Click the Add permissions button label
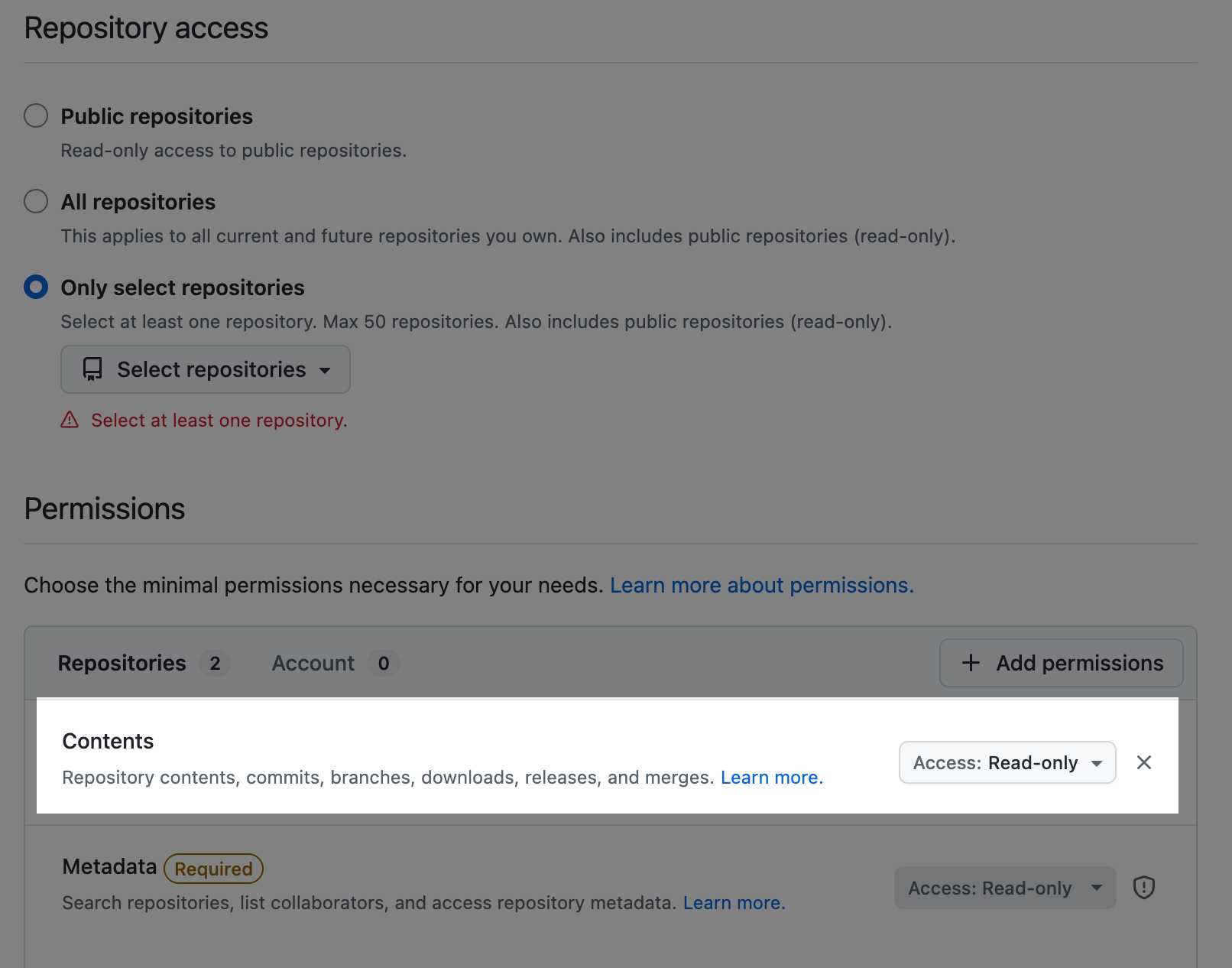Screen dimensions: 1232x968 [x=1079, y=663]
